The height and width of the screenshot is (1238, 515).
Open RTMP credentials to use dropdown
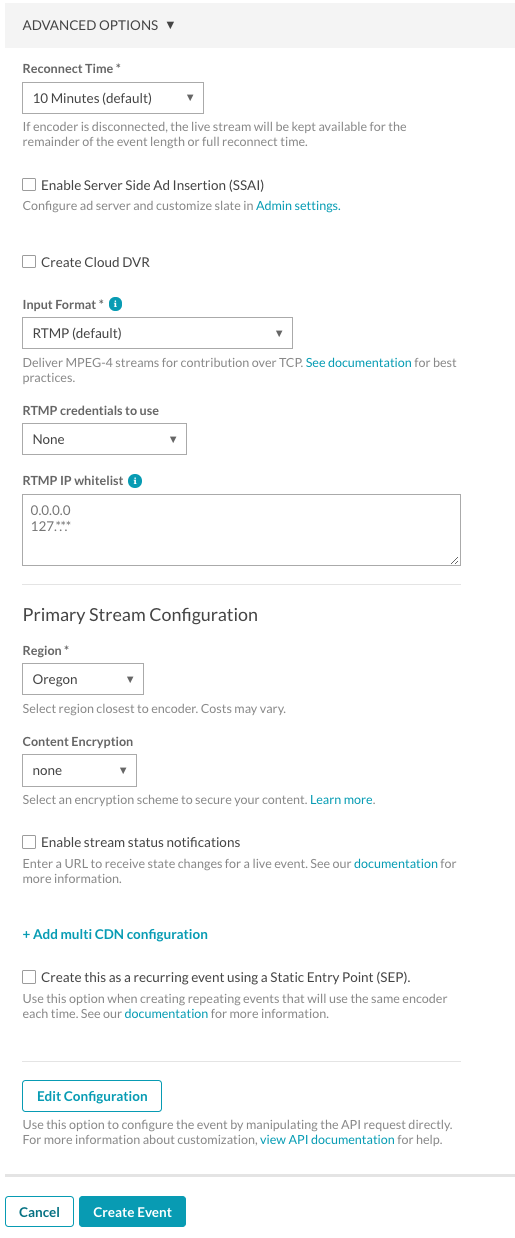(104, 439)
